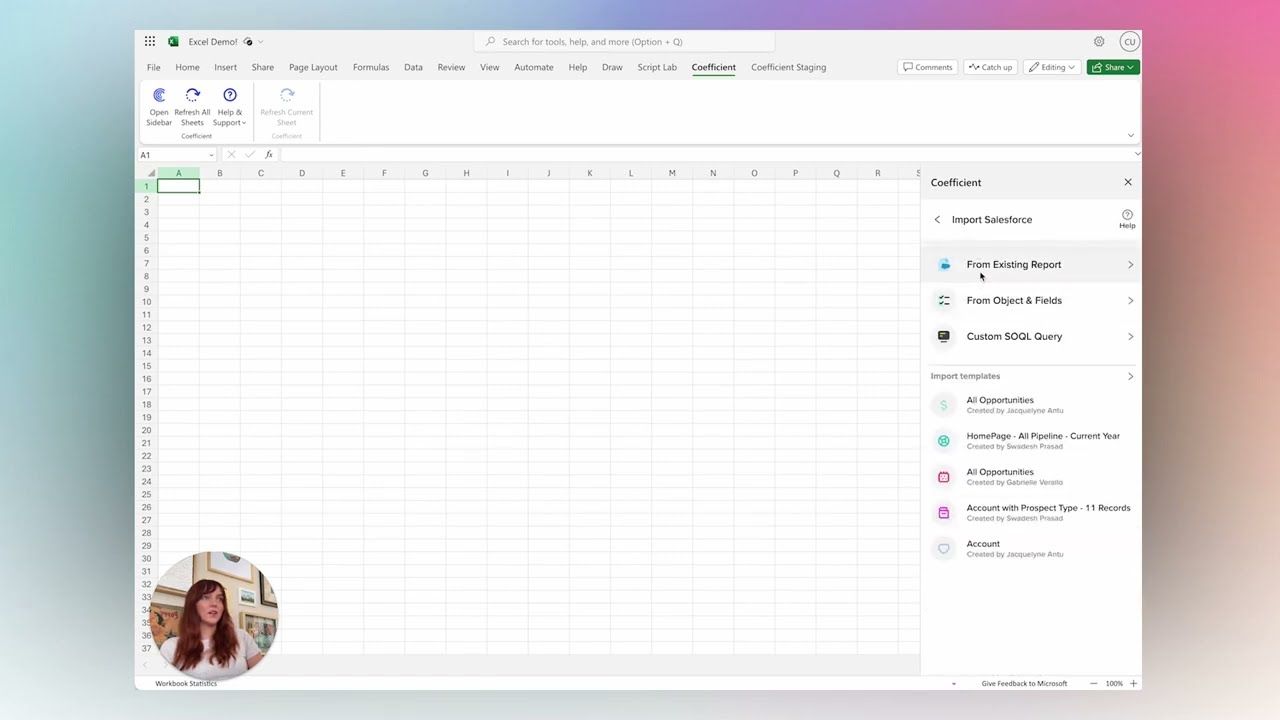Click Account template shield icon
The height and width of the screenshot is (720, 1280).
pos(943,549)
